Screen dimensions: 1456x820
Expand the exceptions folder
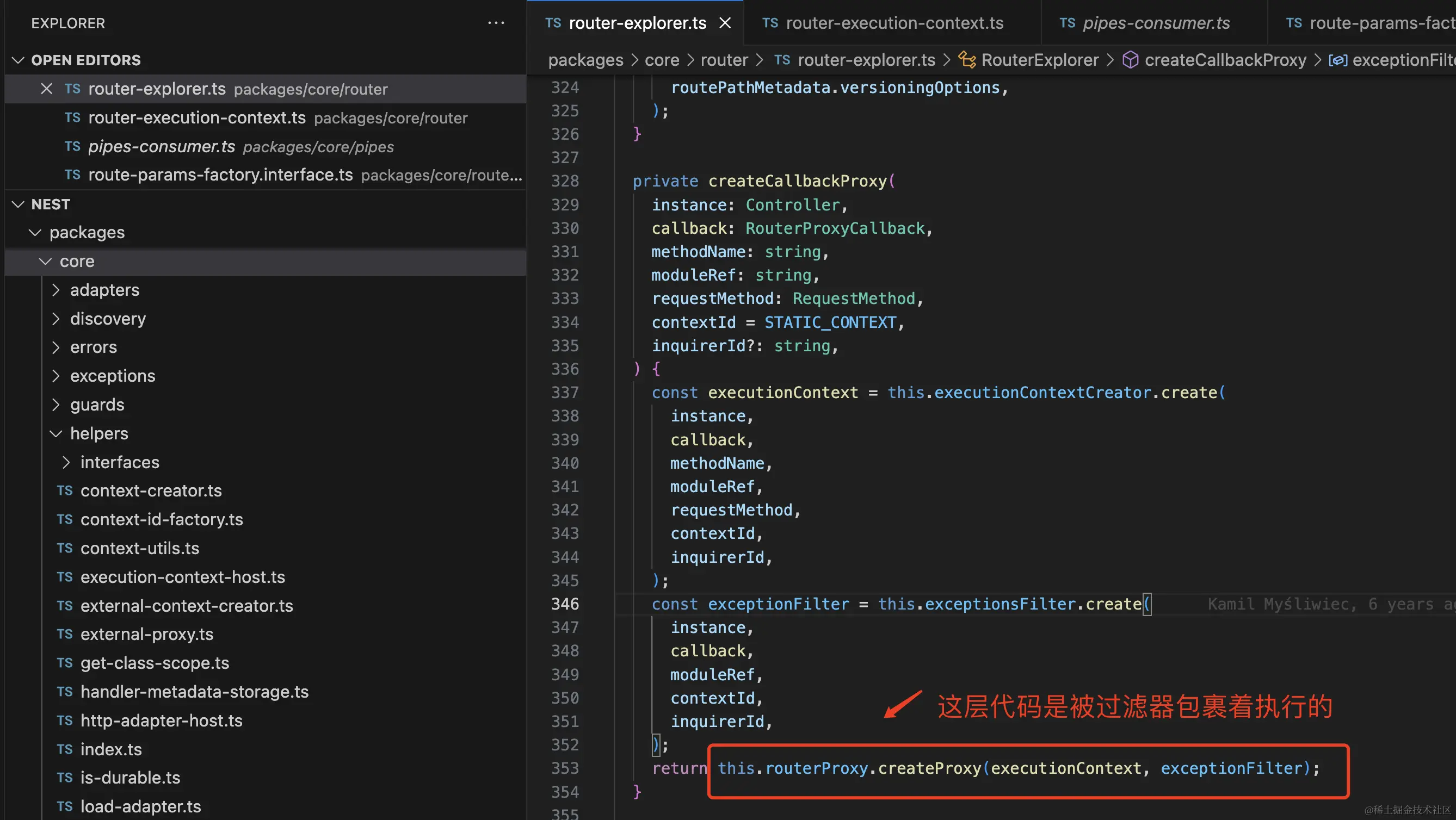(x=55, y=376)
